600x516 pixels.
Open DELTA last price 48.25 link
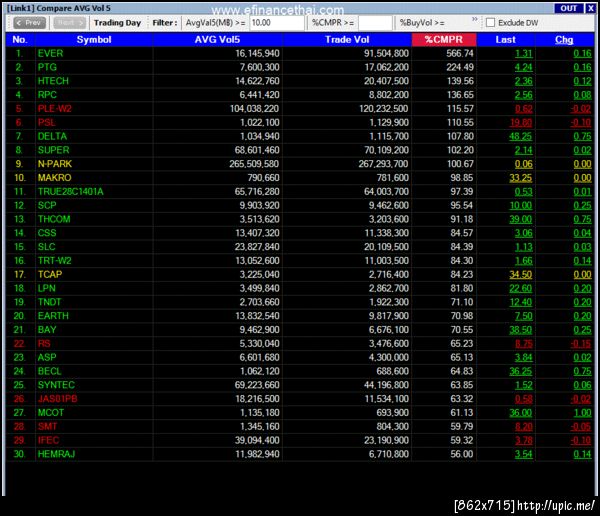(521, 136)
